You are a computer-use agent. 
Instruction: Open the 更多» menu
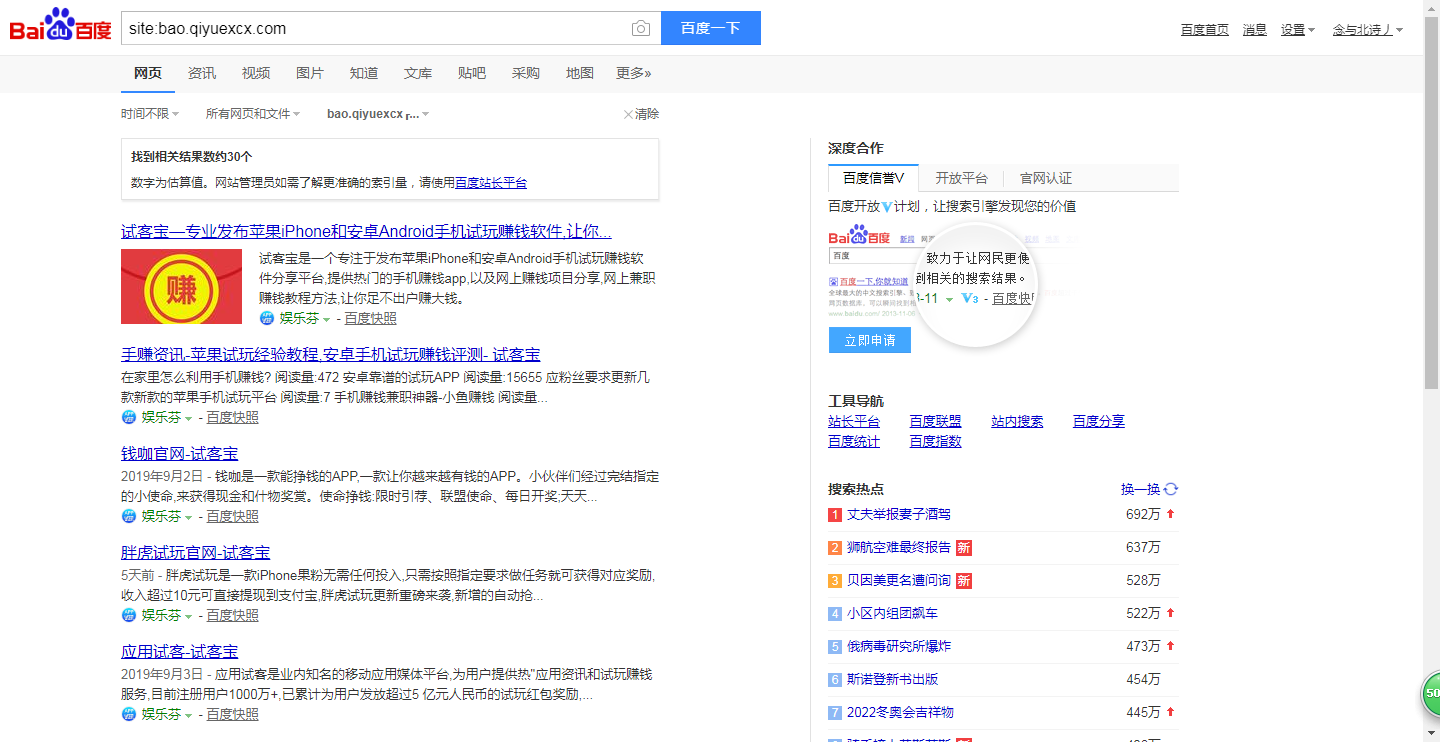[634, 73]
